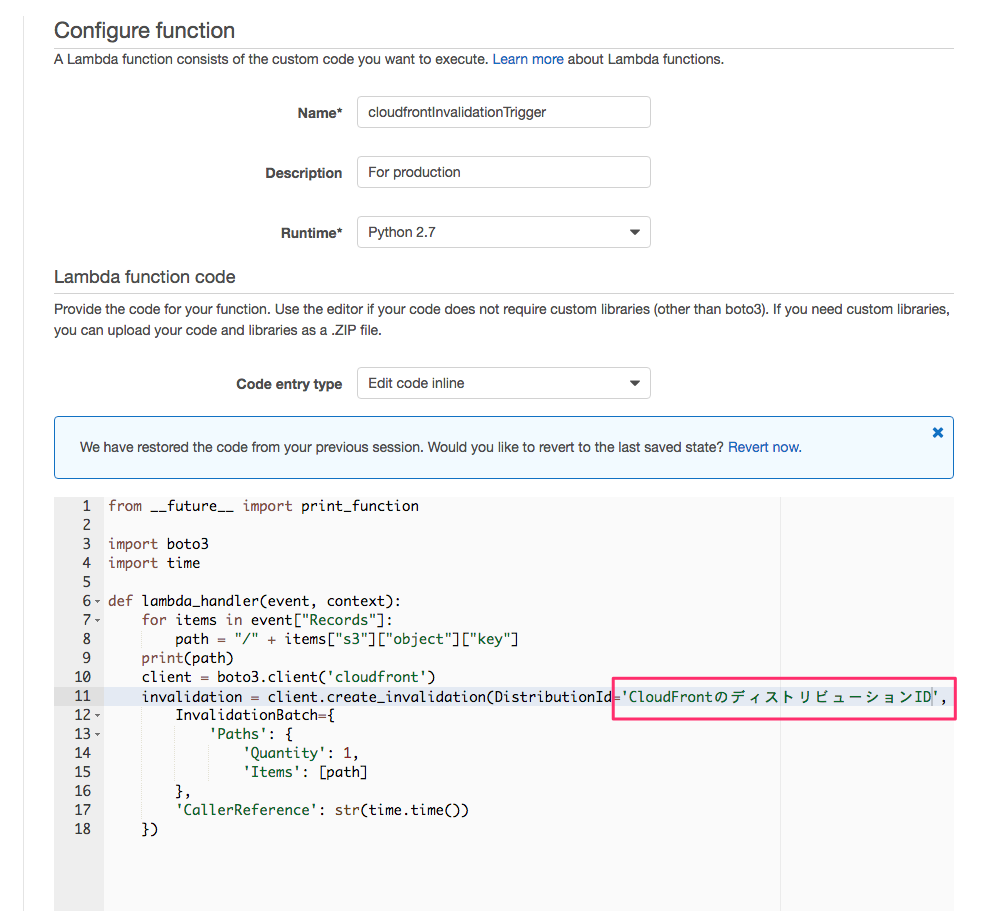Collapse the for loop at line 7
Viewport: 987px width, 912px height.
coord(97,621)
